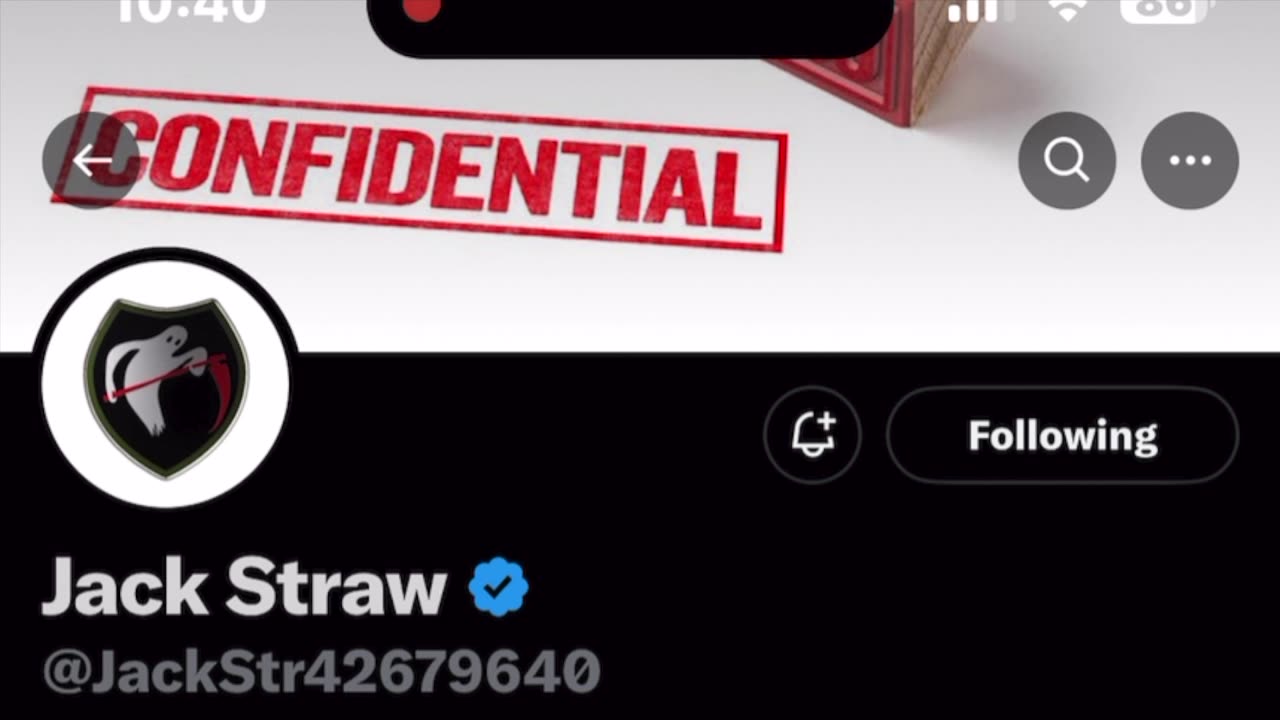Tap the clock time in the status bar
Screen dimensions: 1280x720
point(190,10)
